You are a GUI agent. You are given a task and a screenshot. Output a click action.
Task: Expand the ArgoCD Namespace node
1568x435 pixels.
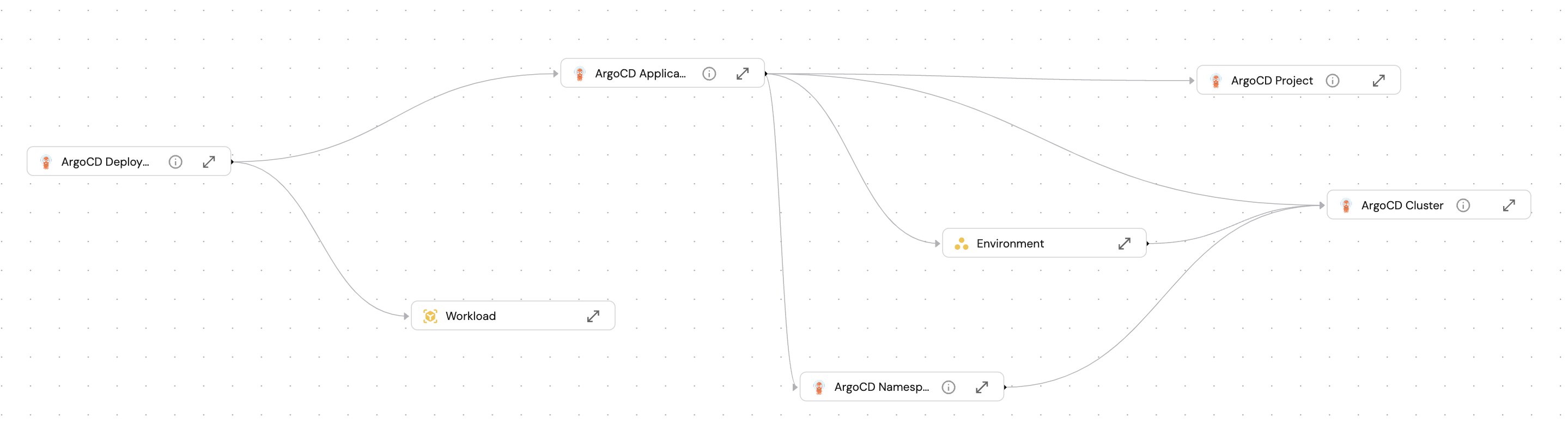[x=982, y=388]
